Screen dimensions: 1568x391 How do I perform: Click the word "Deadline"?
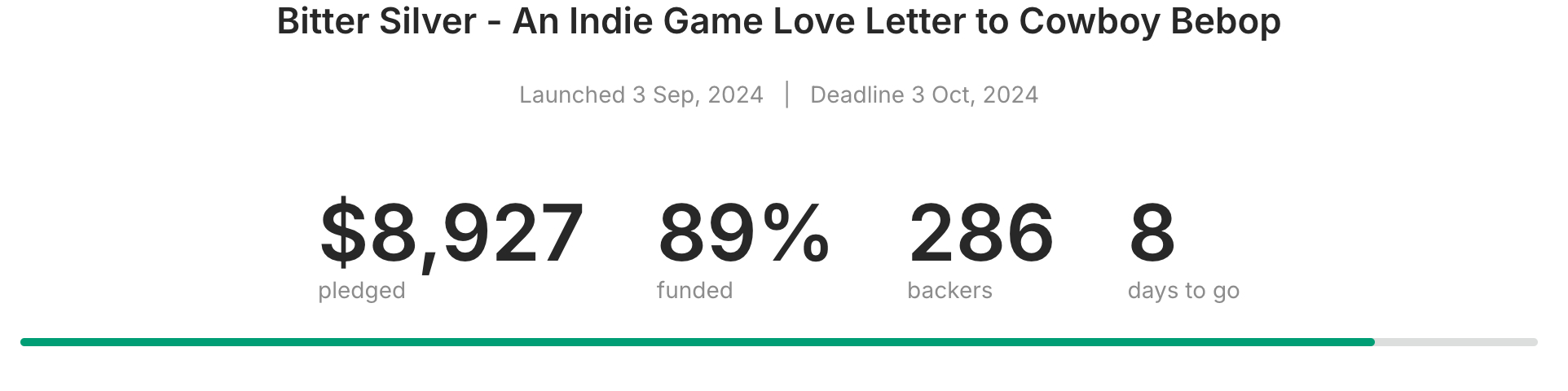[x=857, y=95]
